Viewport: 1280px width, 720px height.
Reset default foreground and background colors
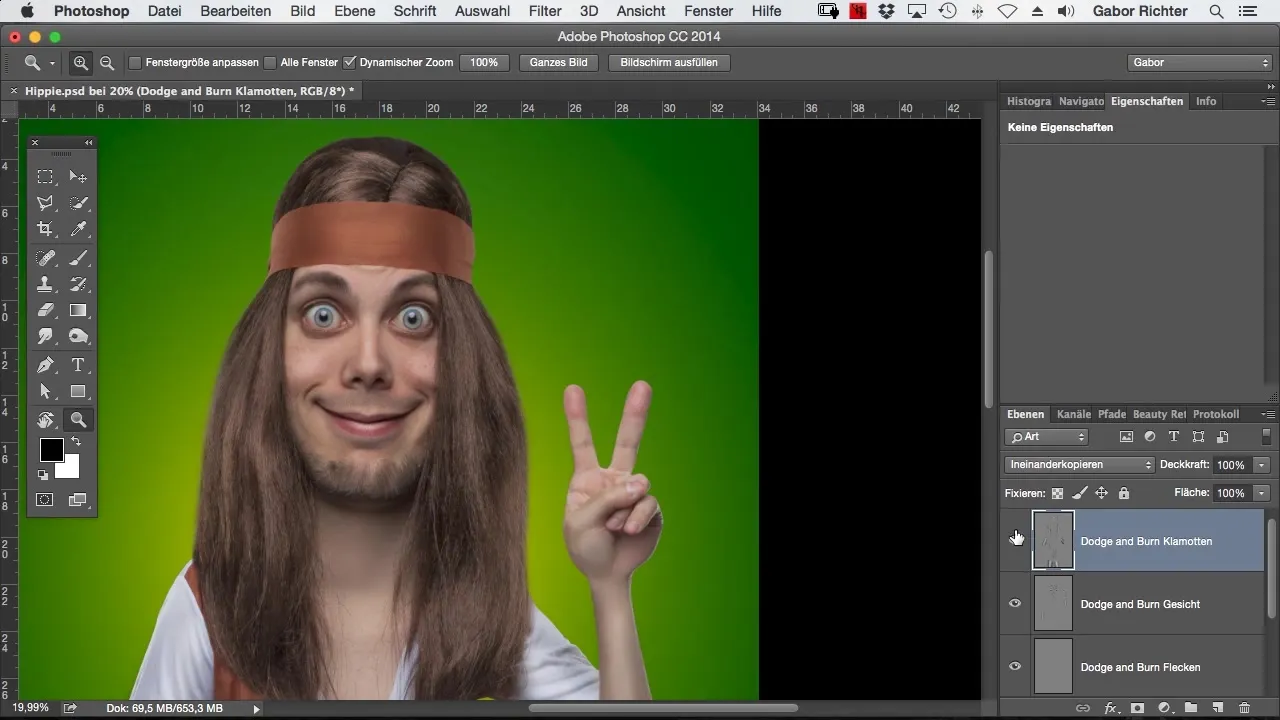coord(43,475)
